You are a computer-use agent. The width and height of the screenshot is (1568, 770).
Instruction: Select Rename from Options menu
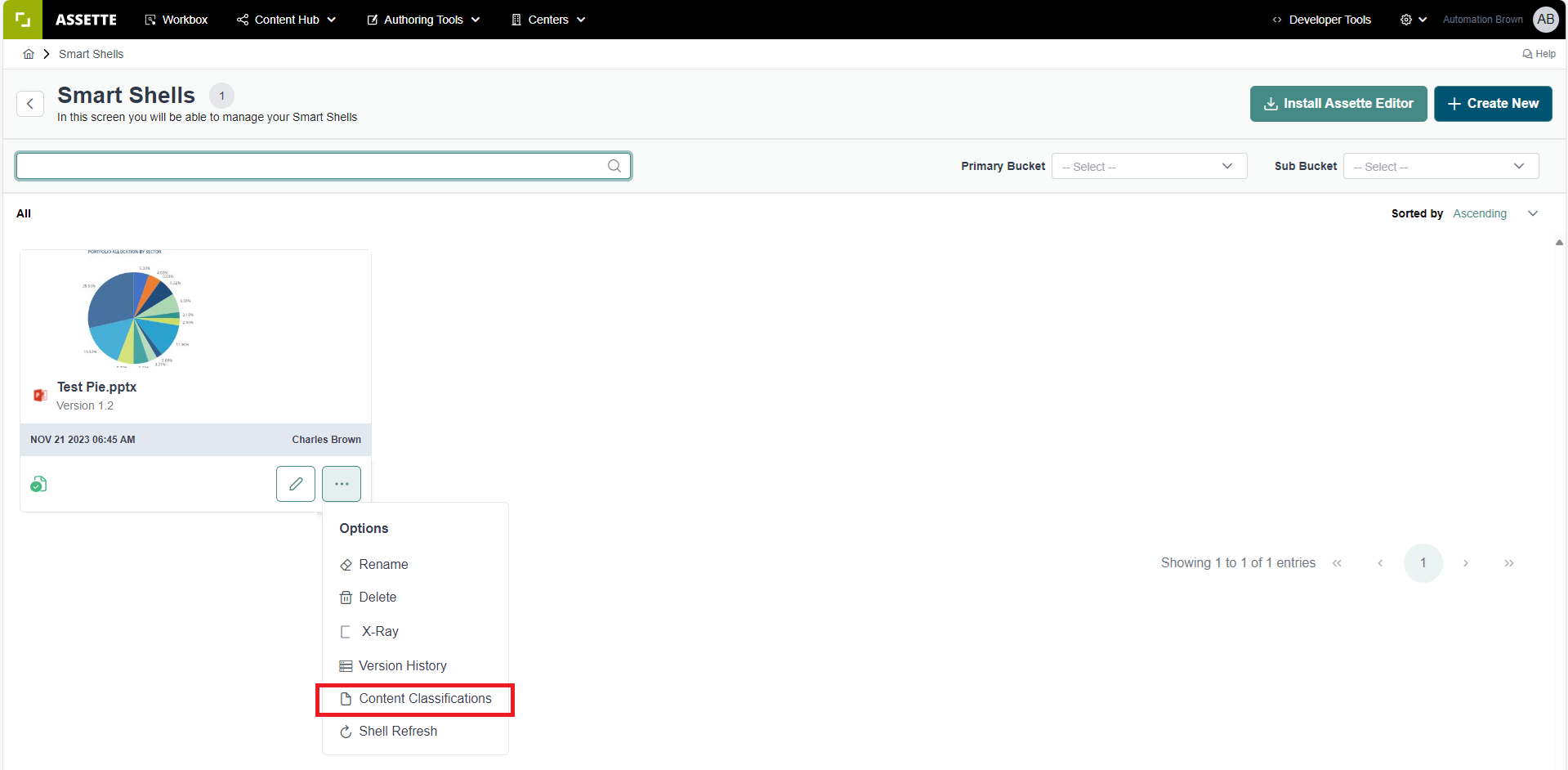415,564
